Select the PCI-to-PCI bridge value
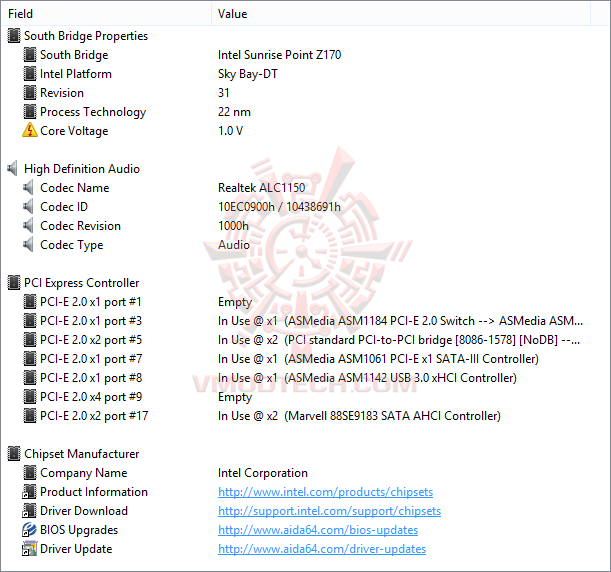The image size is (611, 572). tap(399, 340)
